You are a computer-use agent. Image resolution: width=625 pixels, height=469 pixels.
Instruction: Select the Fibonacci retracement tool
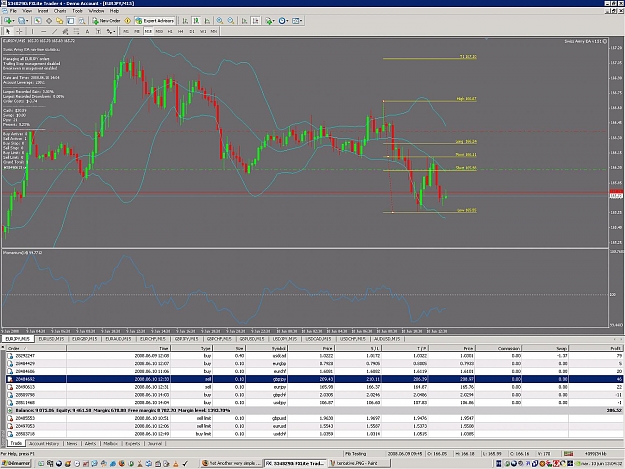click(76, 31)
